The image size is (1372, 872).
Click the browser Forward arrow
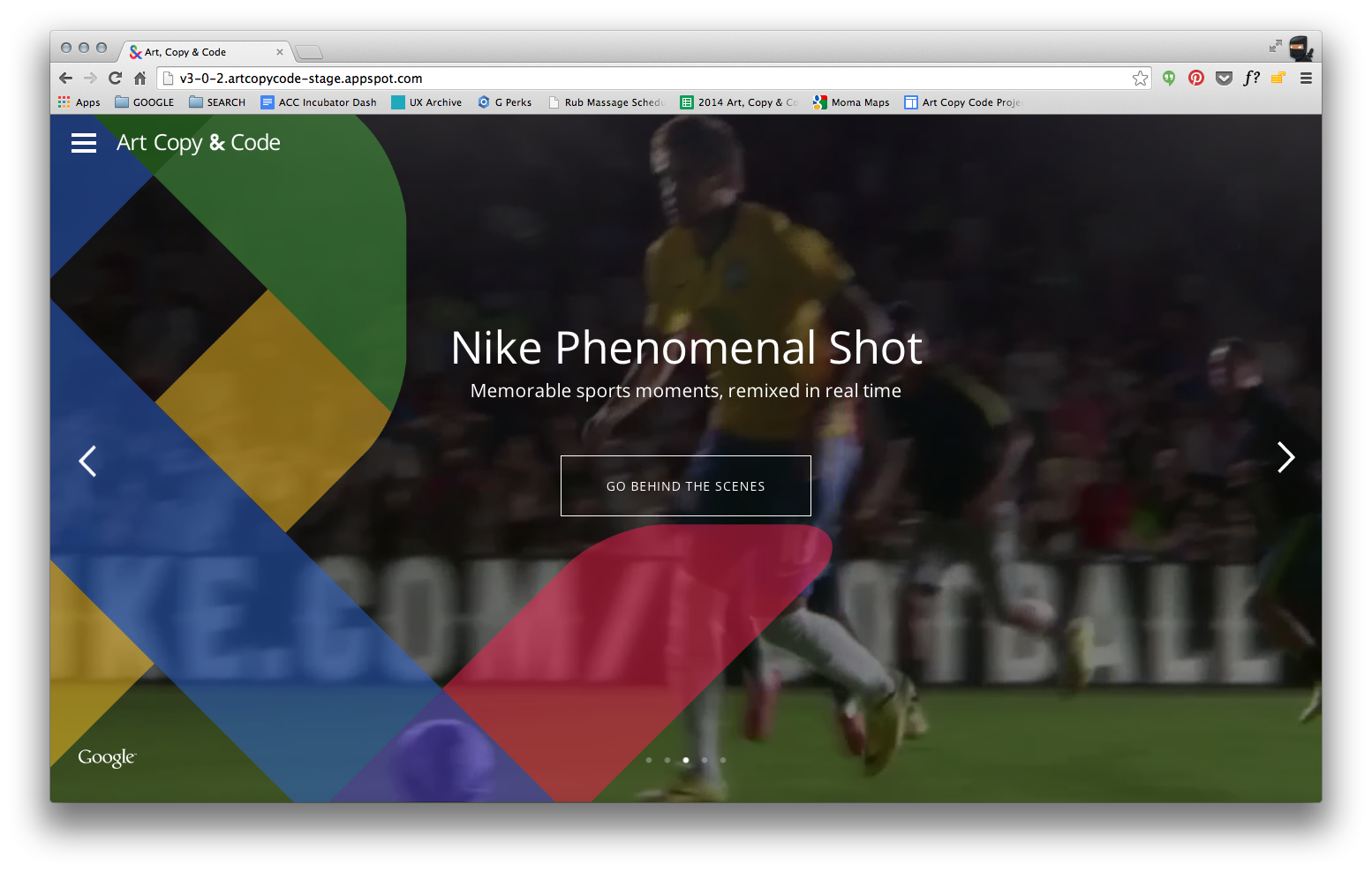click(90, 78)
